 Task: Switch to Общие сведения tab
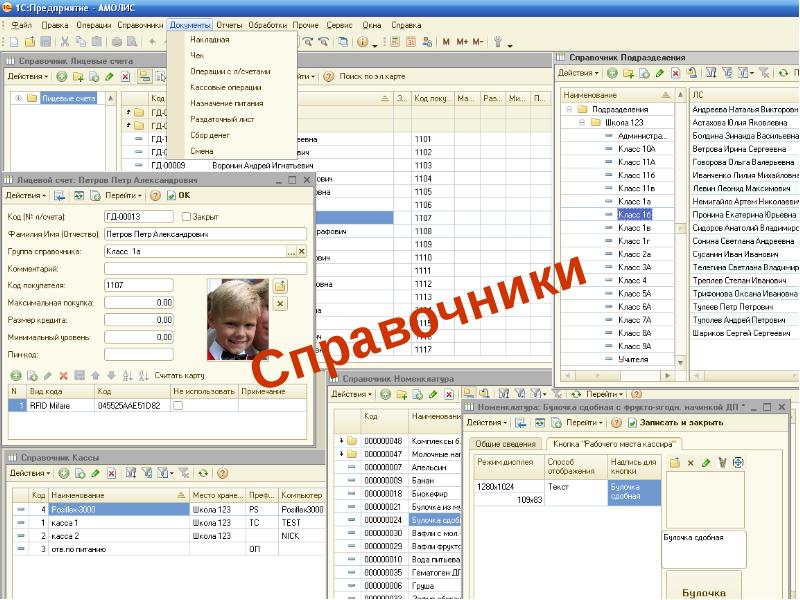(506, 444)
